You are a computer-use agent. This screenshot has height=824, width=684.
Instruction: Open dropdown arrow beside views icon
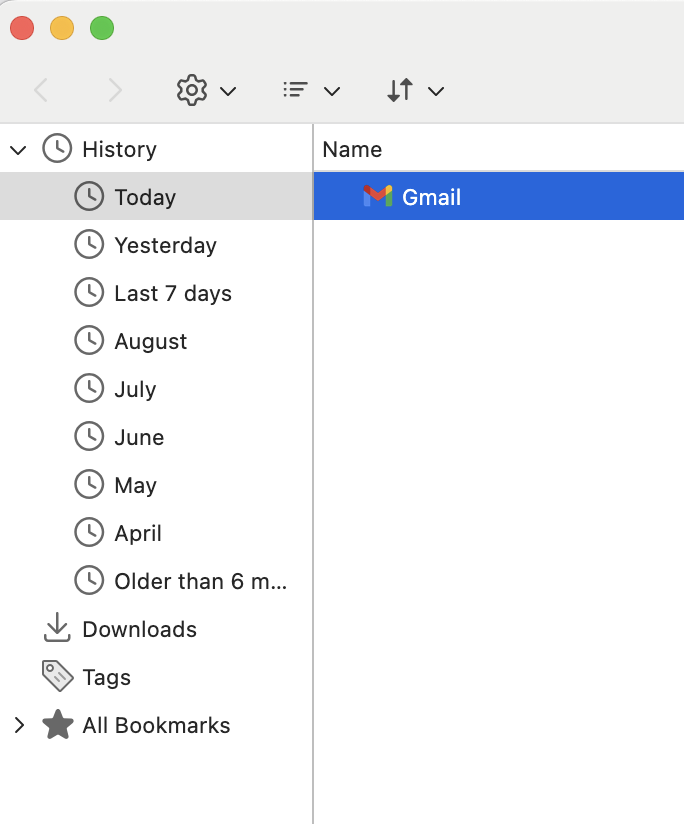point(332,91)
